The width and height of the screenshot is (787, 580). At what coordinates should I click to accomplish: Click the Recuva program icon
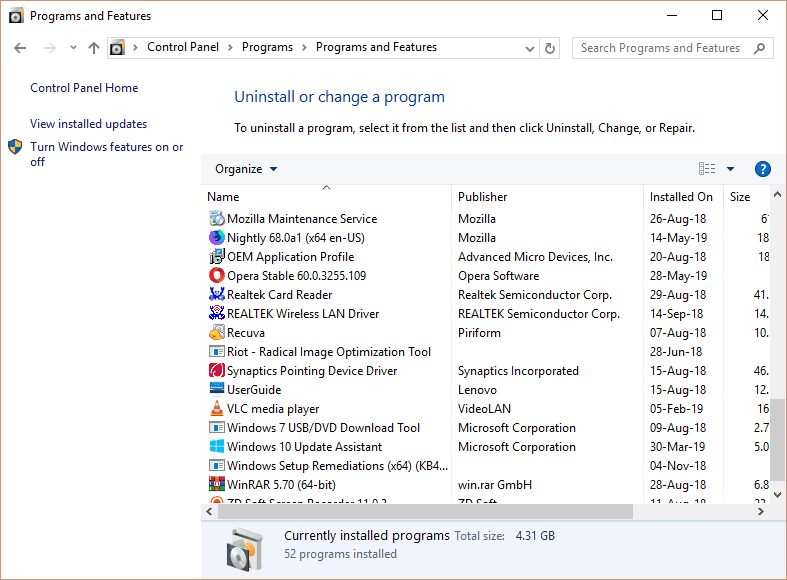(x=216, y=333)
